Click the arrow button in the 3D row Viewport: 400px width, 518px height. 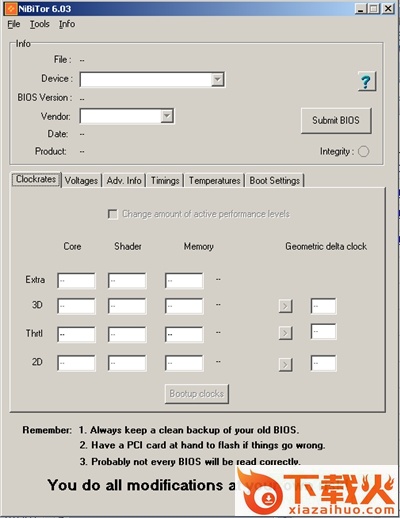click(x=285, y=306)
